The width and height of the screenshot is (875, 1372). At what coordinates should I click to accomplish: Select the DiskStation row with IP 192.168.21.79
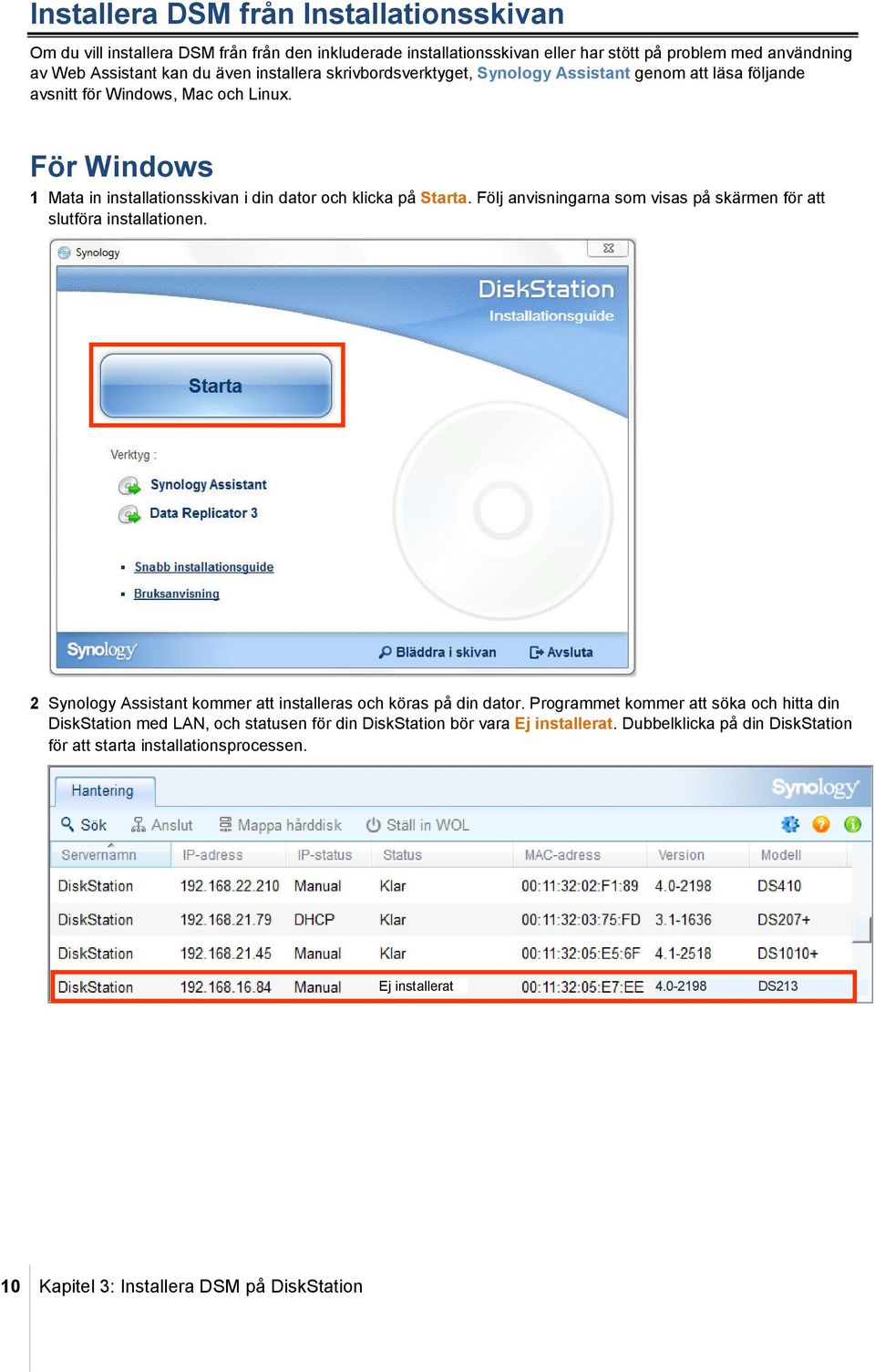(x=451, y=920)
